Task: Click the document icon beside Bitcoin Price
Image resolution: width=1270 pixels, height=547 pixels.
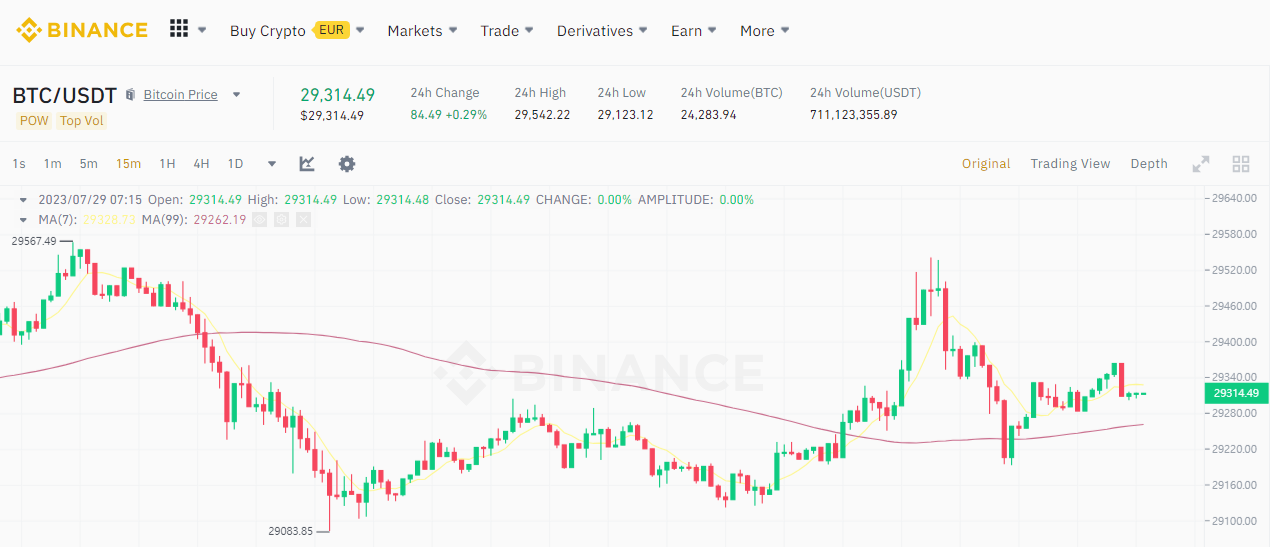Action: [130, 95]
